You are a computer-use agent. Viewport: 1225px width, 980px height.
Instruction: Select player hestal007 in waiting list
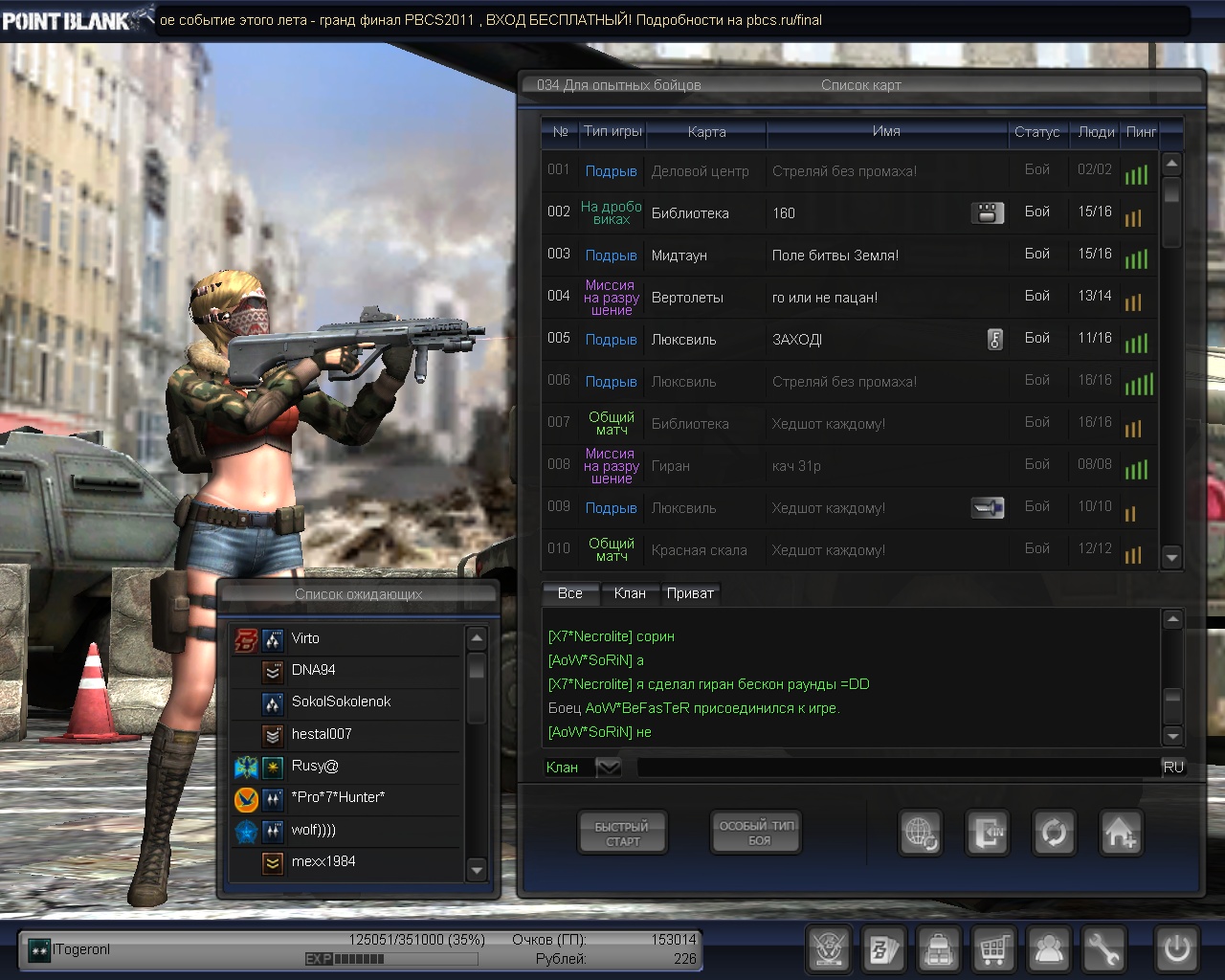(x=346, y=735)
